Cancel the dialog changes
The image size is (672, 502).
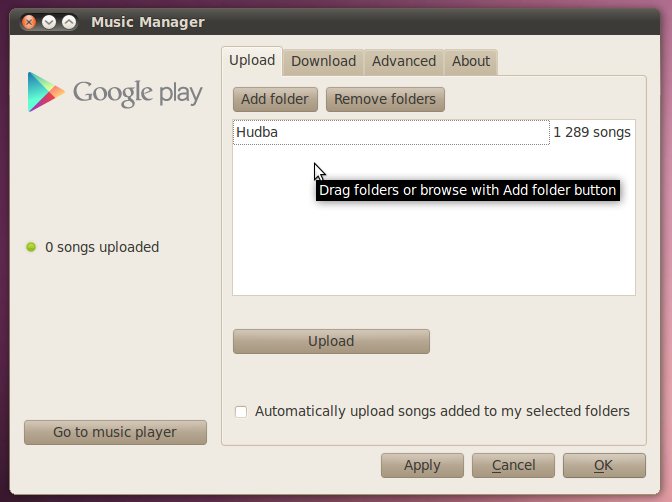pos(513,465)
